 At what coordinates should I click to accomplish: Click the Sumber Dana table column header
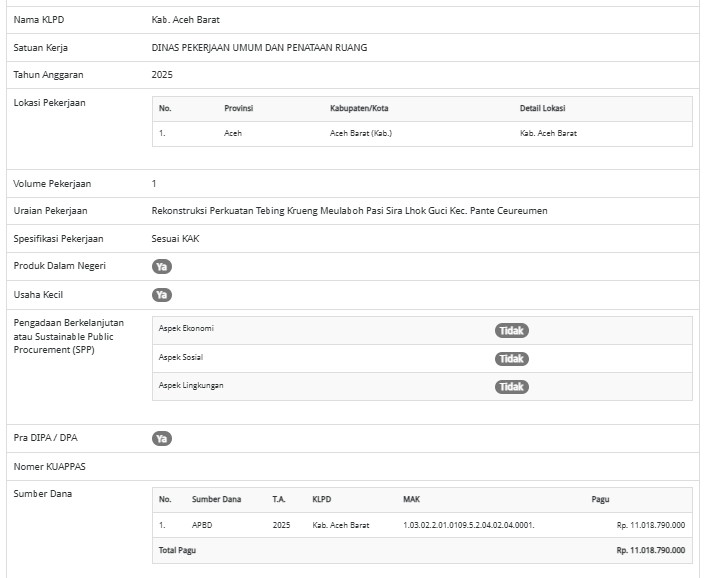pos(216,499)
